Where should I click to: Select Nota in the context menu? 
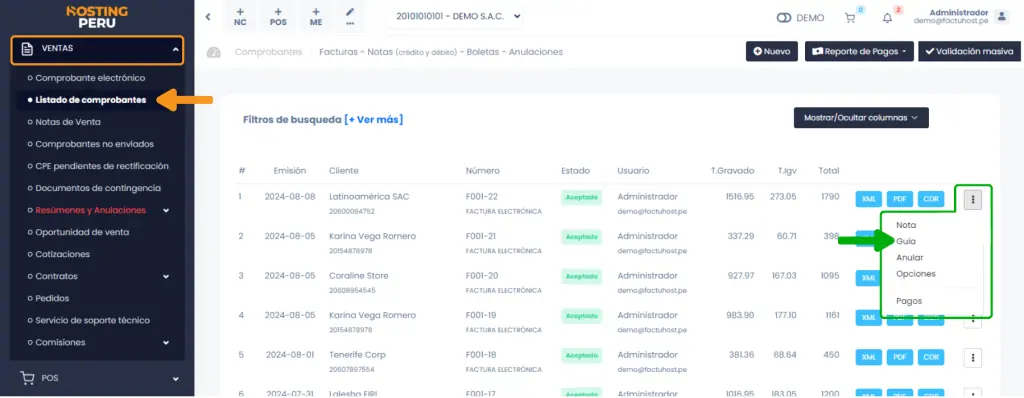[906, 225]
